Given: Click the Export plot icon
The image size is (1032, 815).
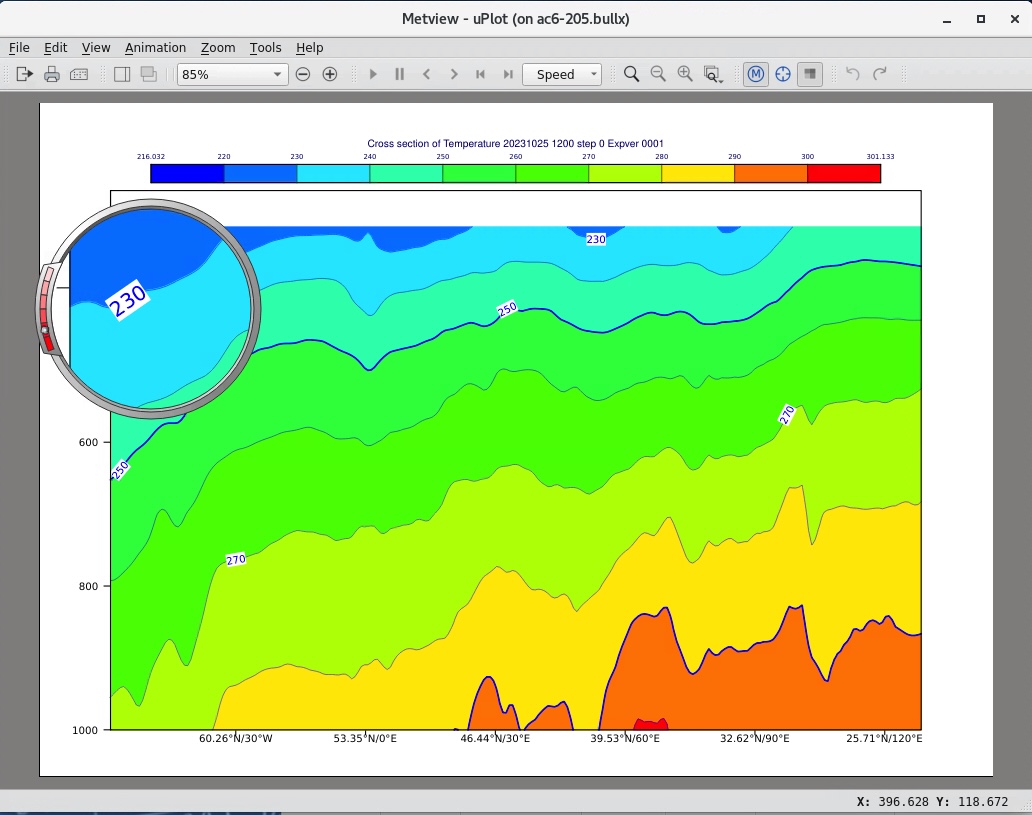Looking at the screenshot, I should click(24, 74).
